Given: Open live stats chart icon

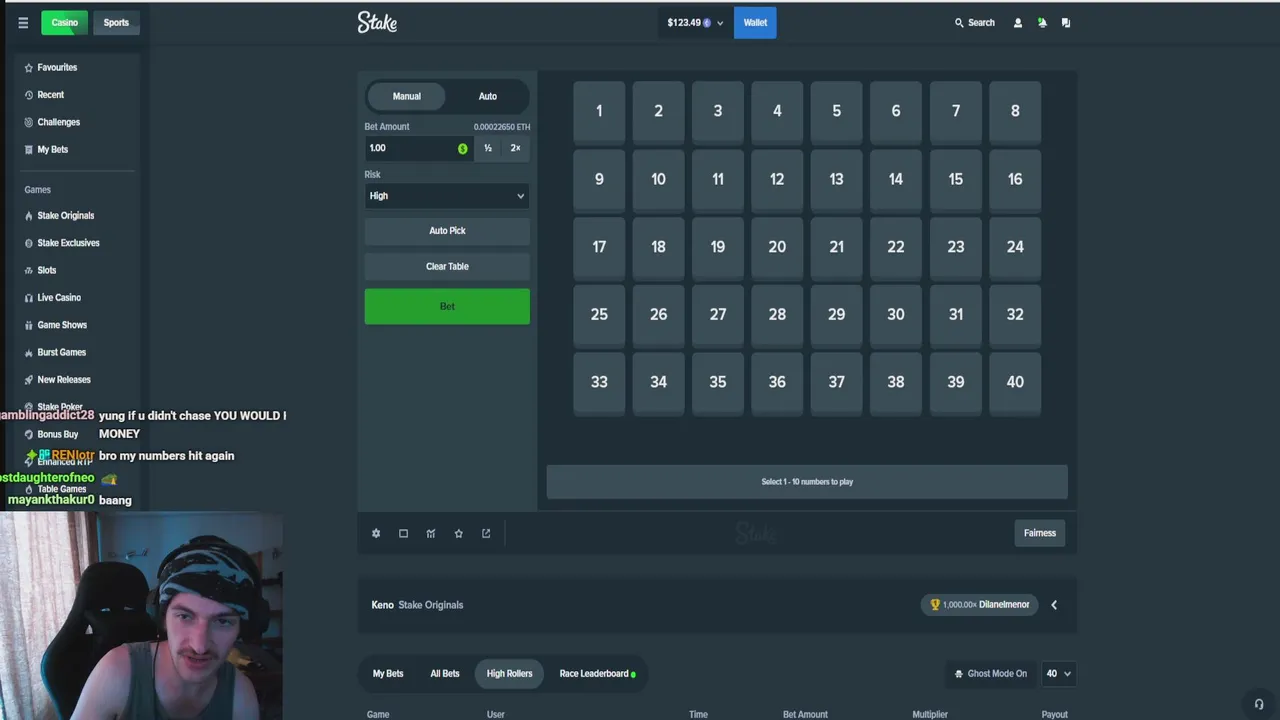Looking at the screenshot, I should coord(431,533).
